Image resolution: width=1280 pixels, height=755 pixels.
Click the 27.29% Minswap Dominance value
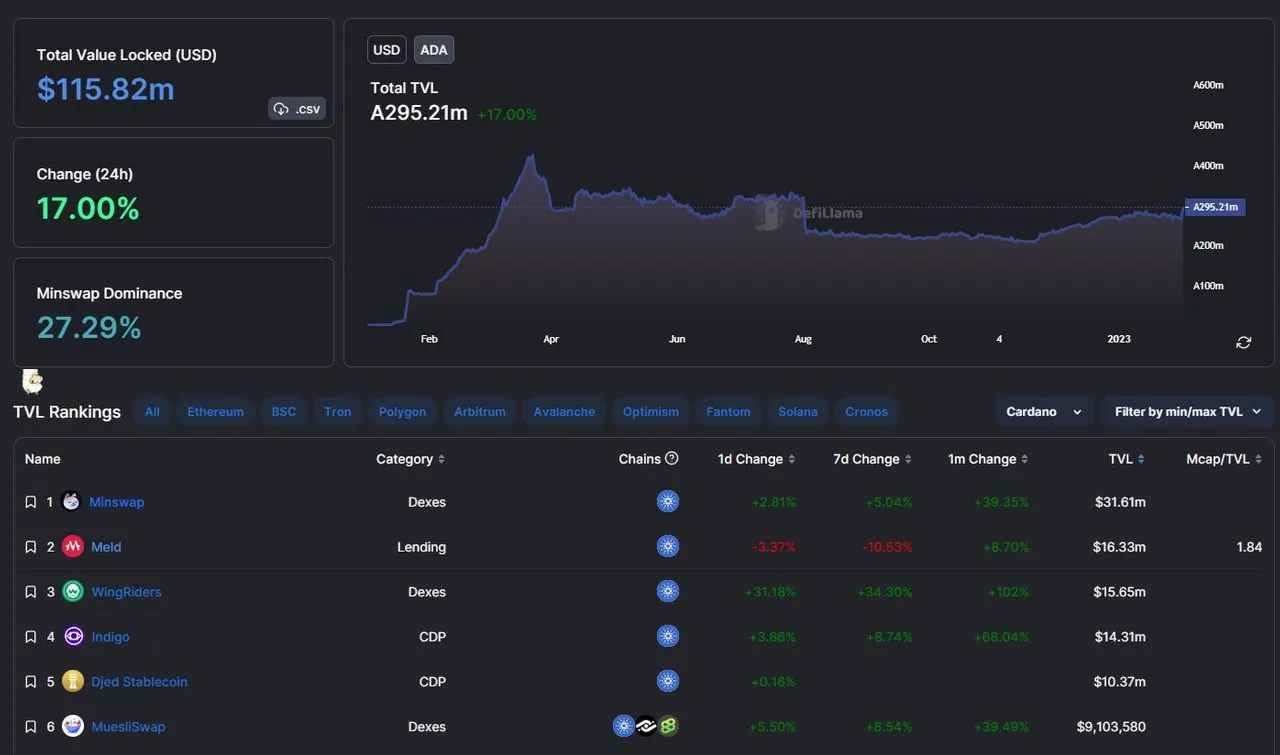tap(89, 328)
